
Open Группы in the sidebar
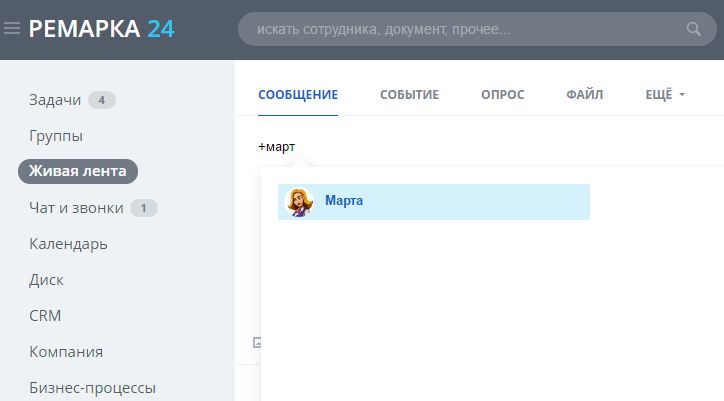coord(56,136)
